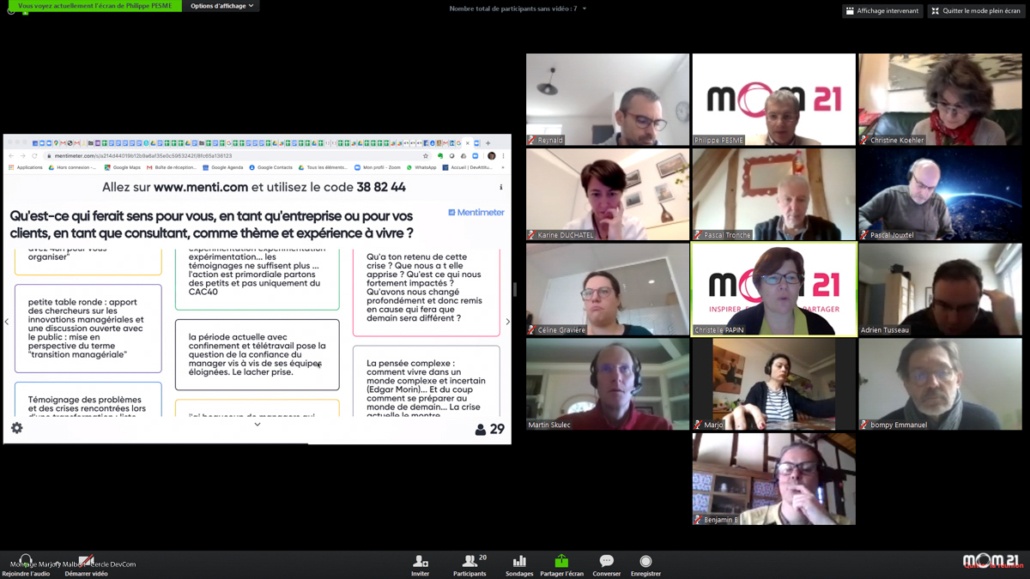This screenshot has height=579, width=1030.
Task: Open the Converser chat icon
Action: 606,561
